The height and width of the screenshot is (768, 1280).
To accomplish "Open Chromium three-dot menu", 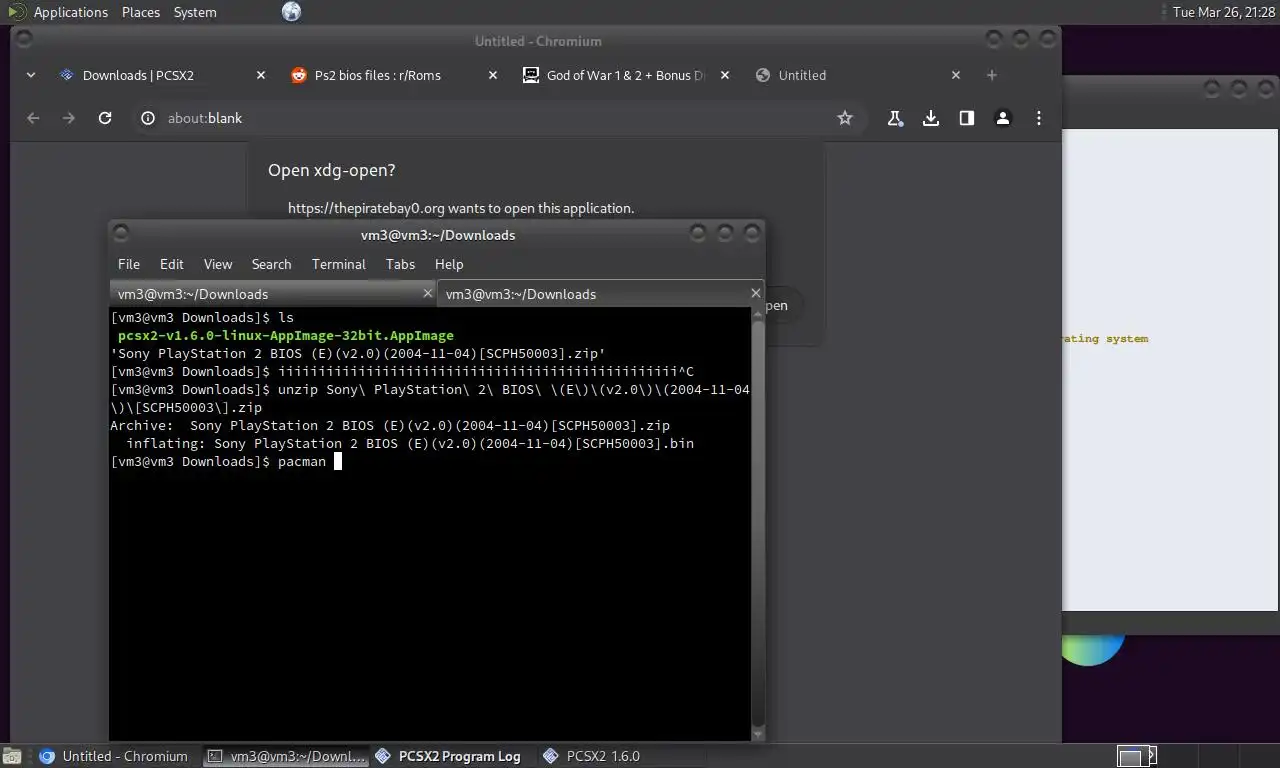I will (x=1039, y=118).
